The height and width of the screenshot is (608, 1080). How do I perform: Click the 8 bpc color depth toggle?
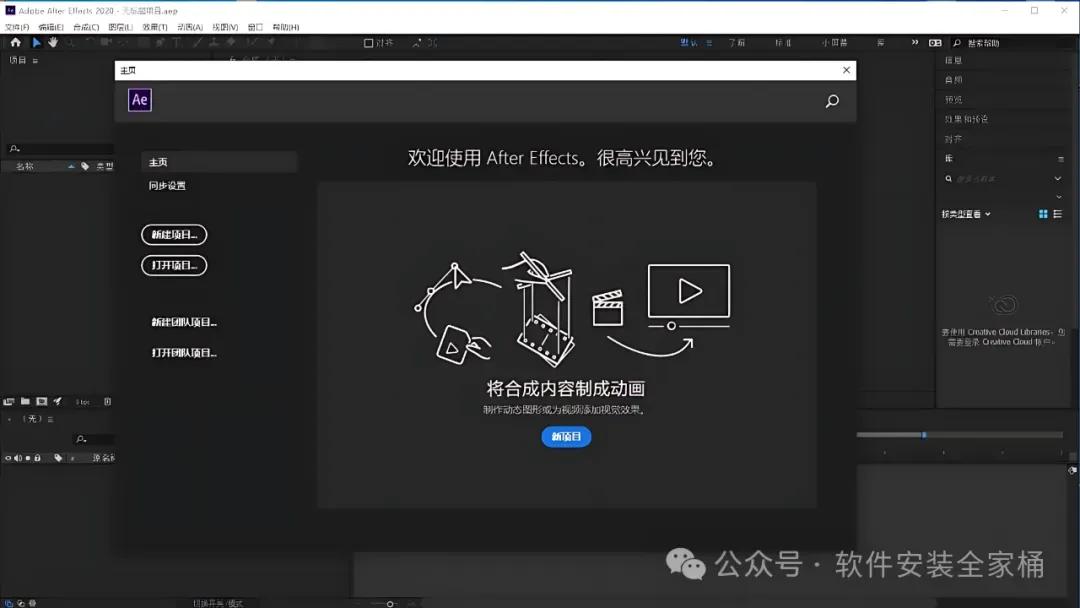(x=83, y=401)
